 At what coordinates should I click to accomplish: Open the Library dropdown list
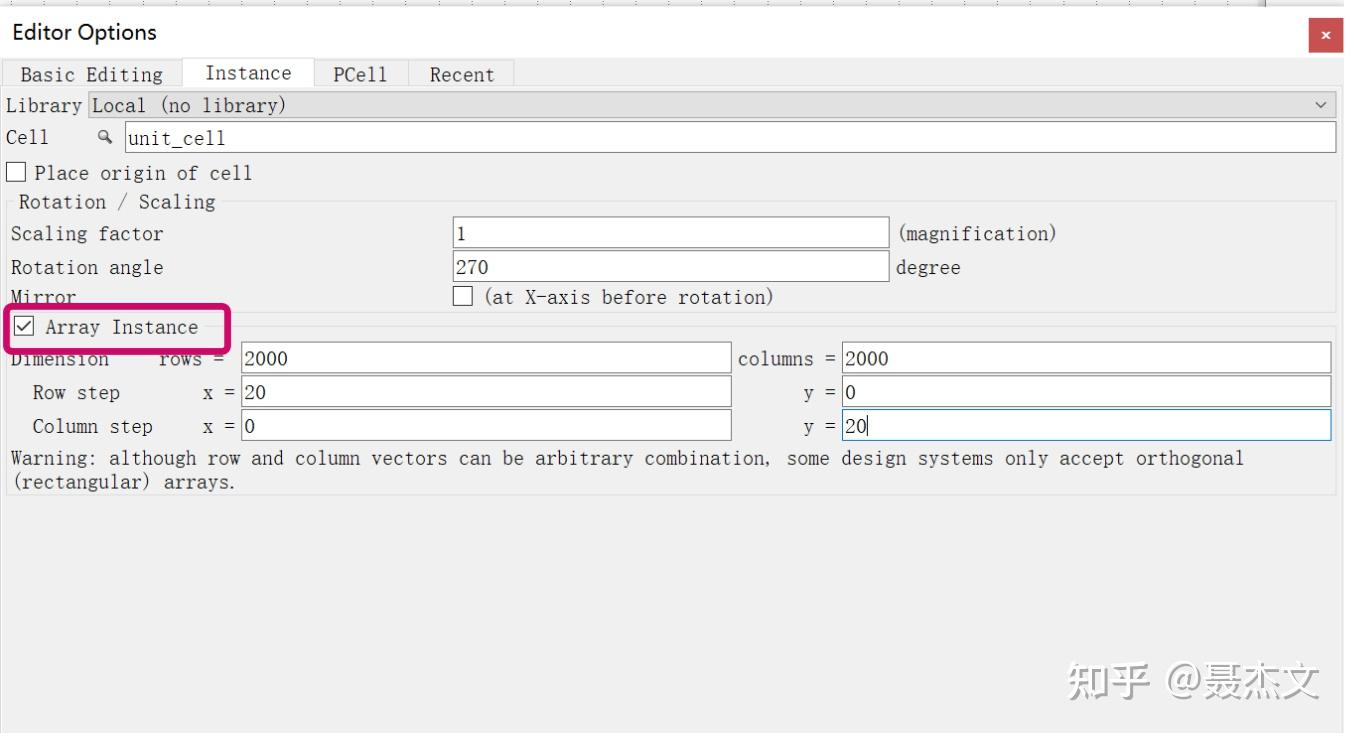700,105
